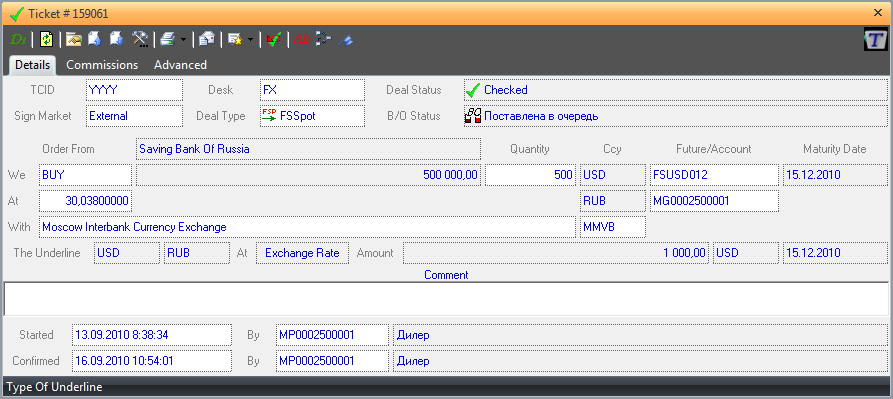Open the folder with hand icon
Image resolution: width=893 pixels, height=399 pixels.
coord(73,39)
